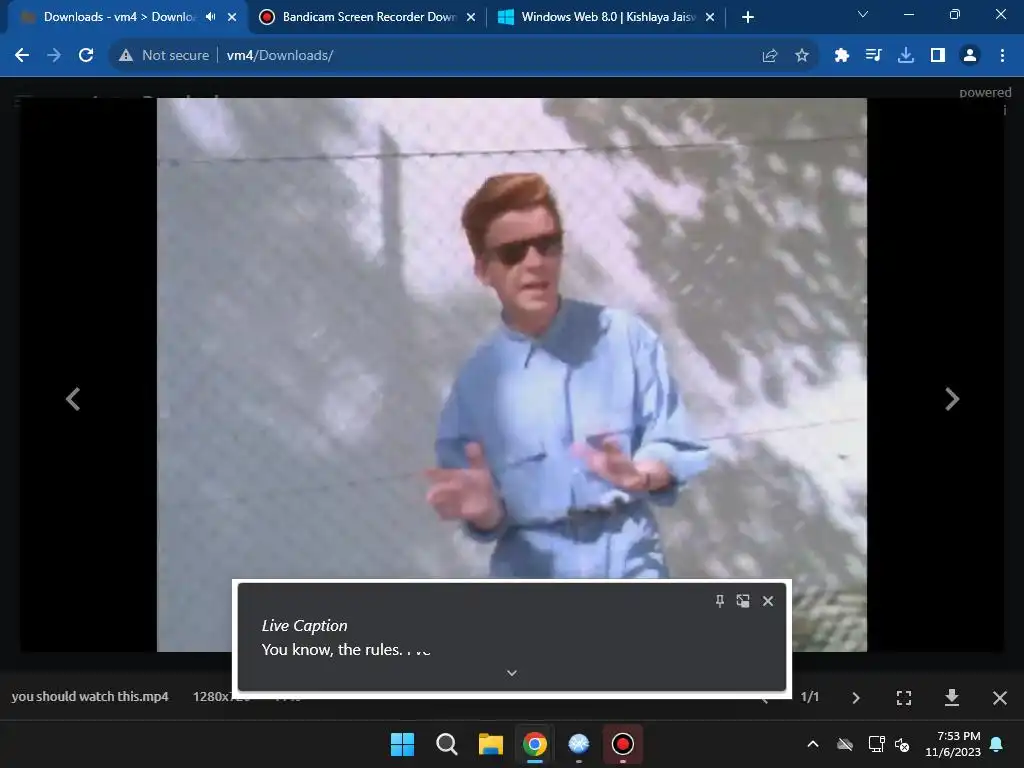
Task: Expand Live Caption with down chevron
Action: click(512, 673)
